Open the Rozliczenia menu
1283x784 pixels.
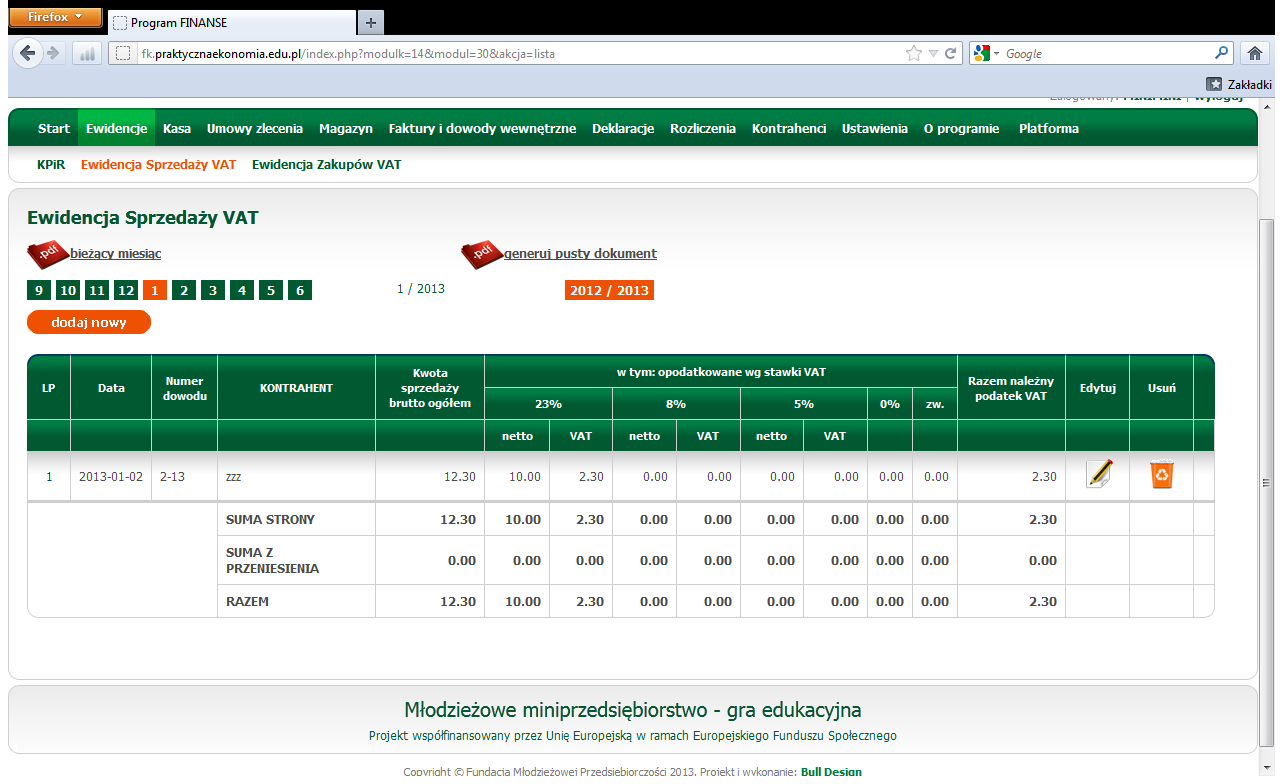click(x=703, y=128)
